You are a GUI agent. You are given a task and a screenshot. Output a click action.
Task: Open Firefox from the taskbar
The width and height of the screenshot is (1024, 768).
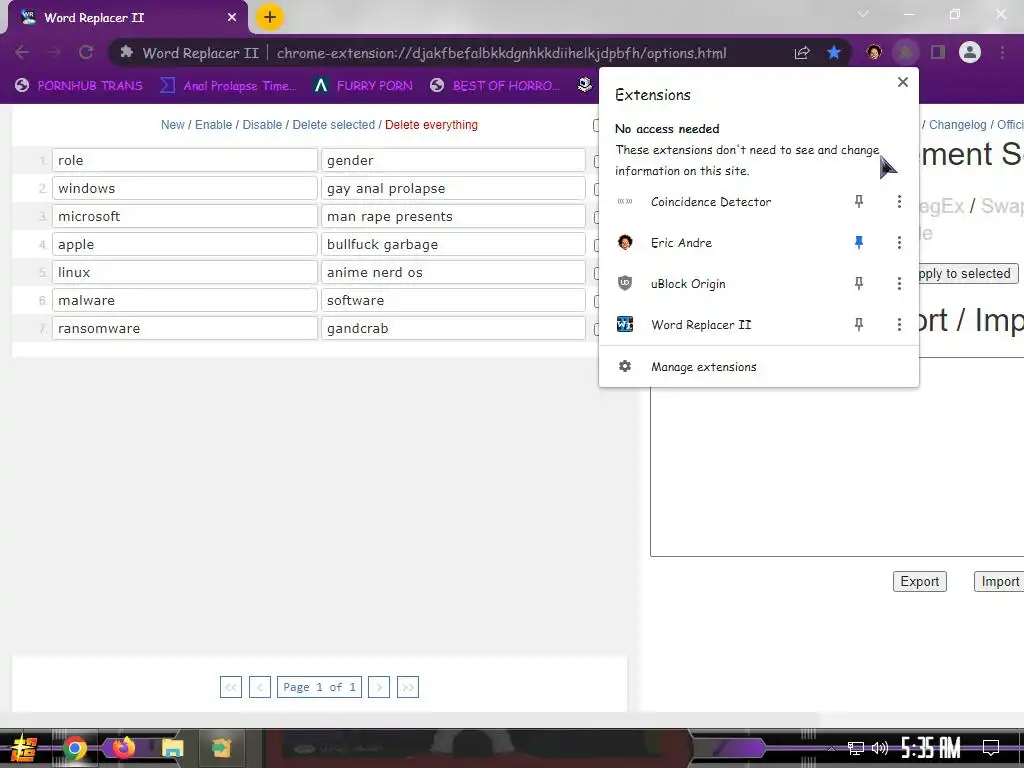coord(123,747)
